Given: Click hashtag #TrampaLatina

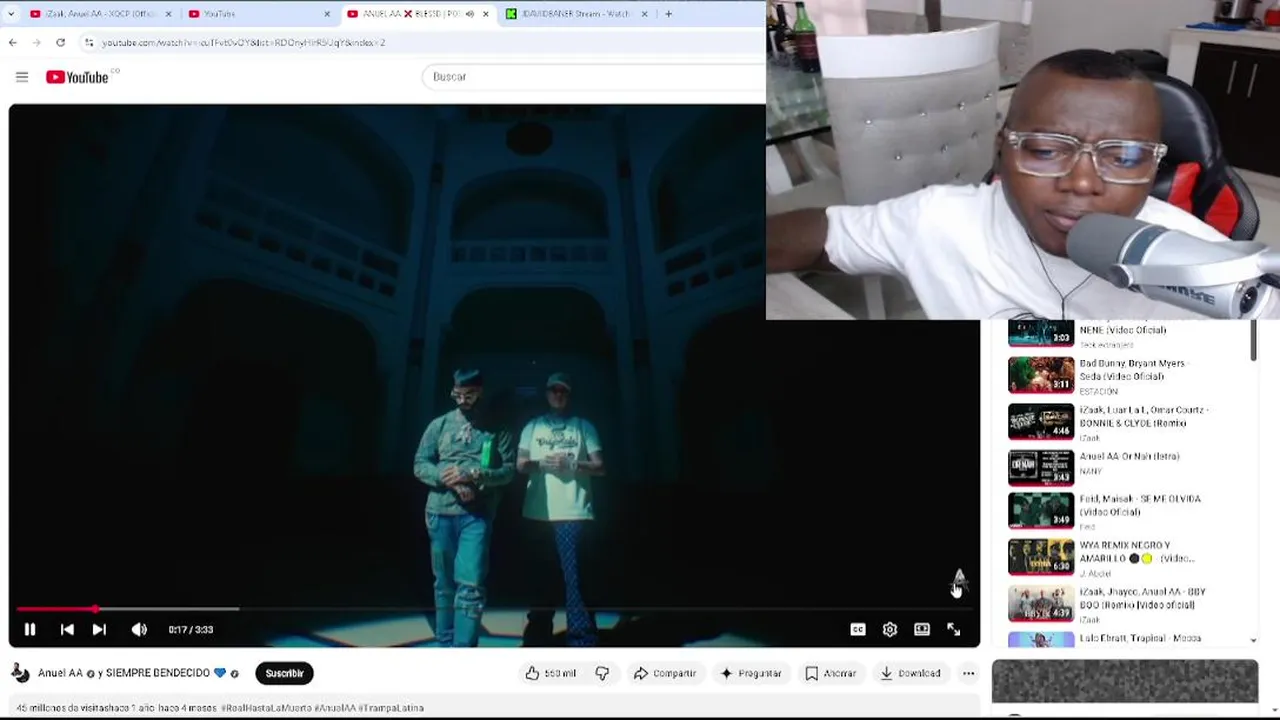Looking at the screenshot, I should (391, 708).
